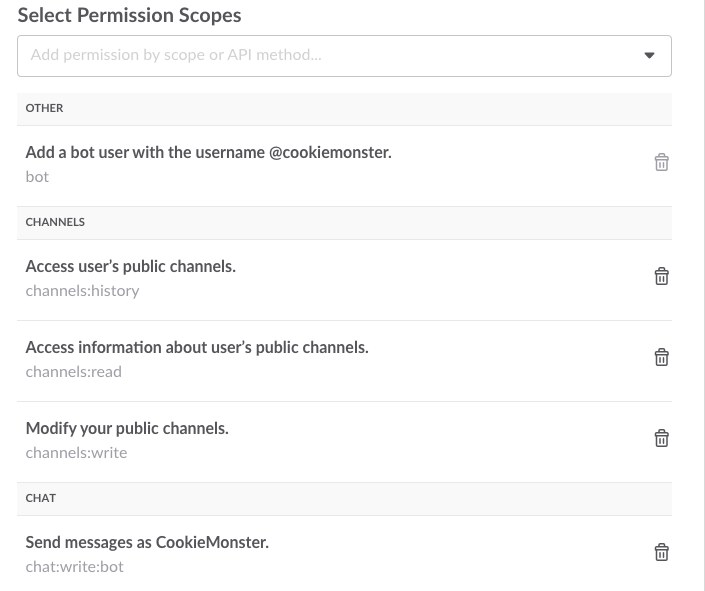705x591 pixels.
Task: Click Access information about user's public channels
Action: (x=197, y=347)
